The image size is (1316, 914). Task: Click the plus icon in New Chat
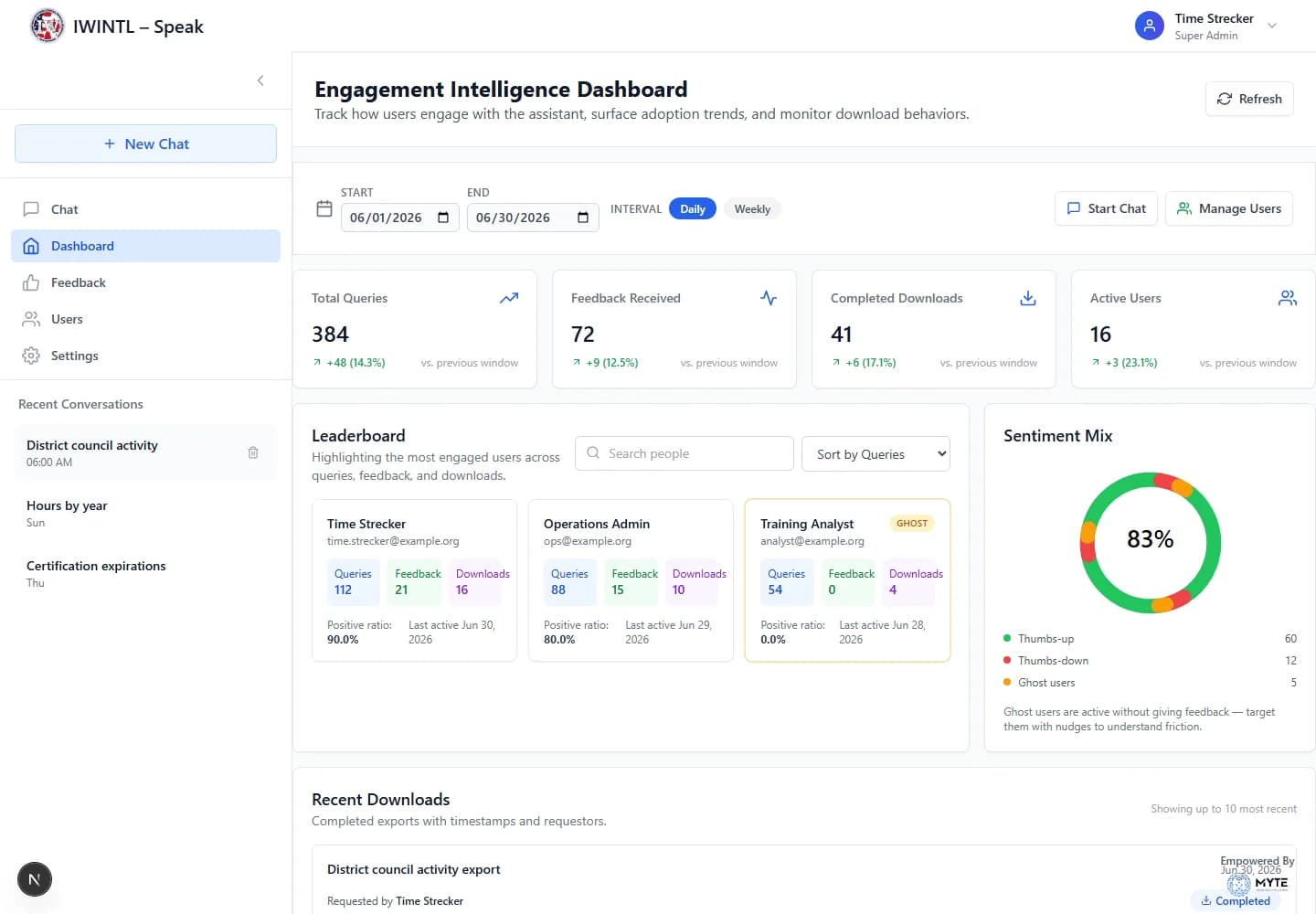[x=110, y=143]
